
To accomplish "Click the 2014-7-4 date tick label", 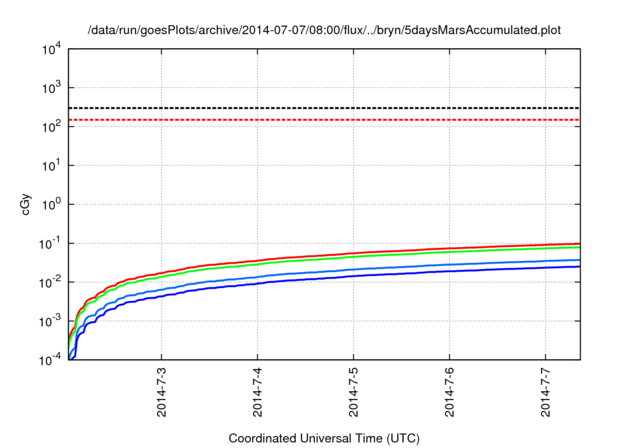I will 258,392.
